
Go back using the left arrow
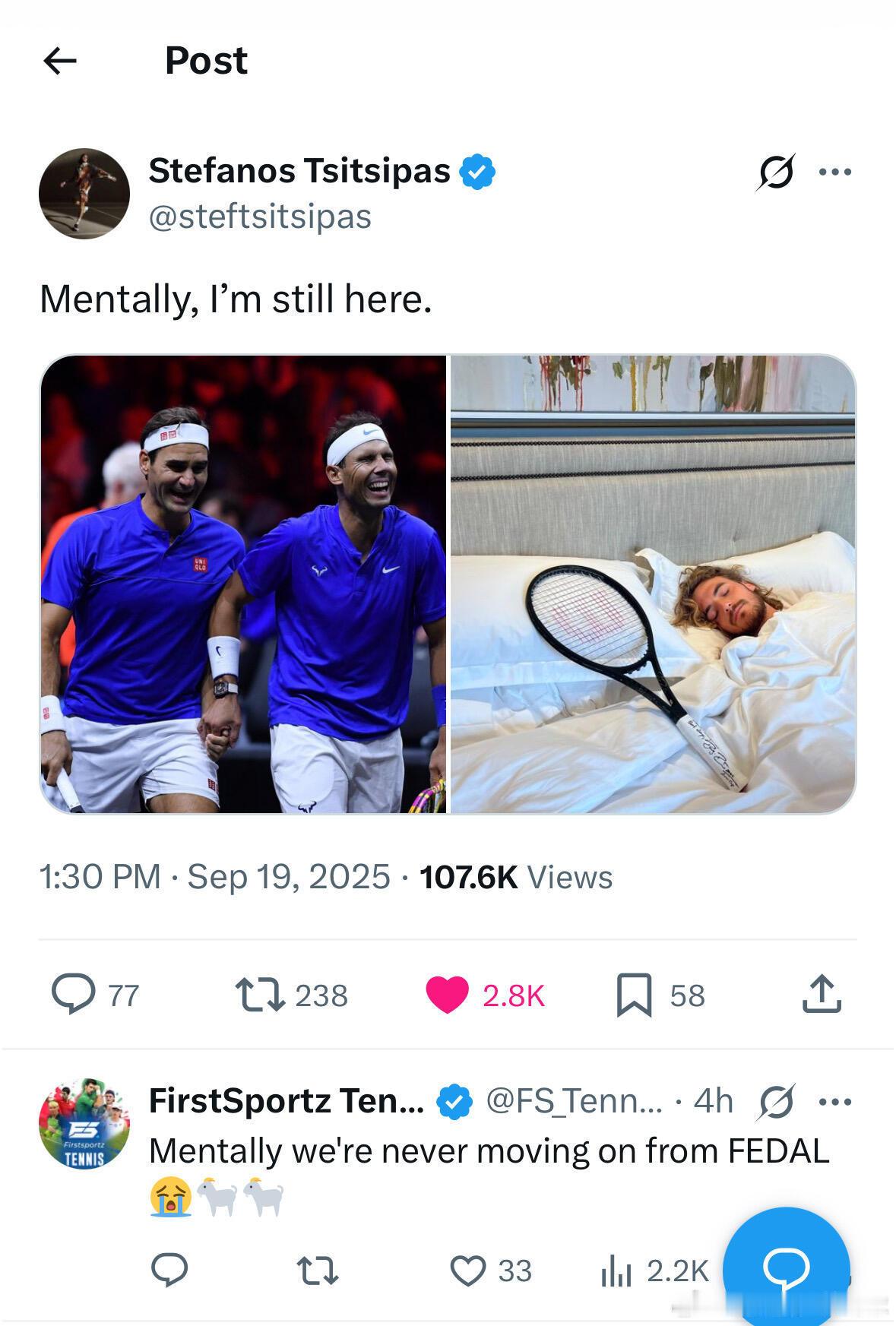60,61
